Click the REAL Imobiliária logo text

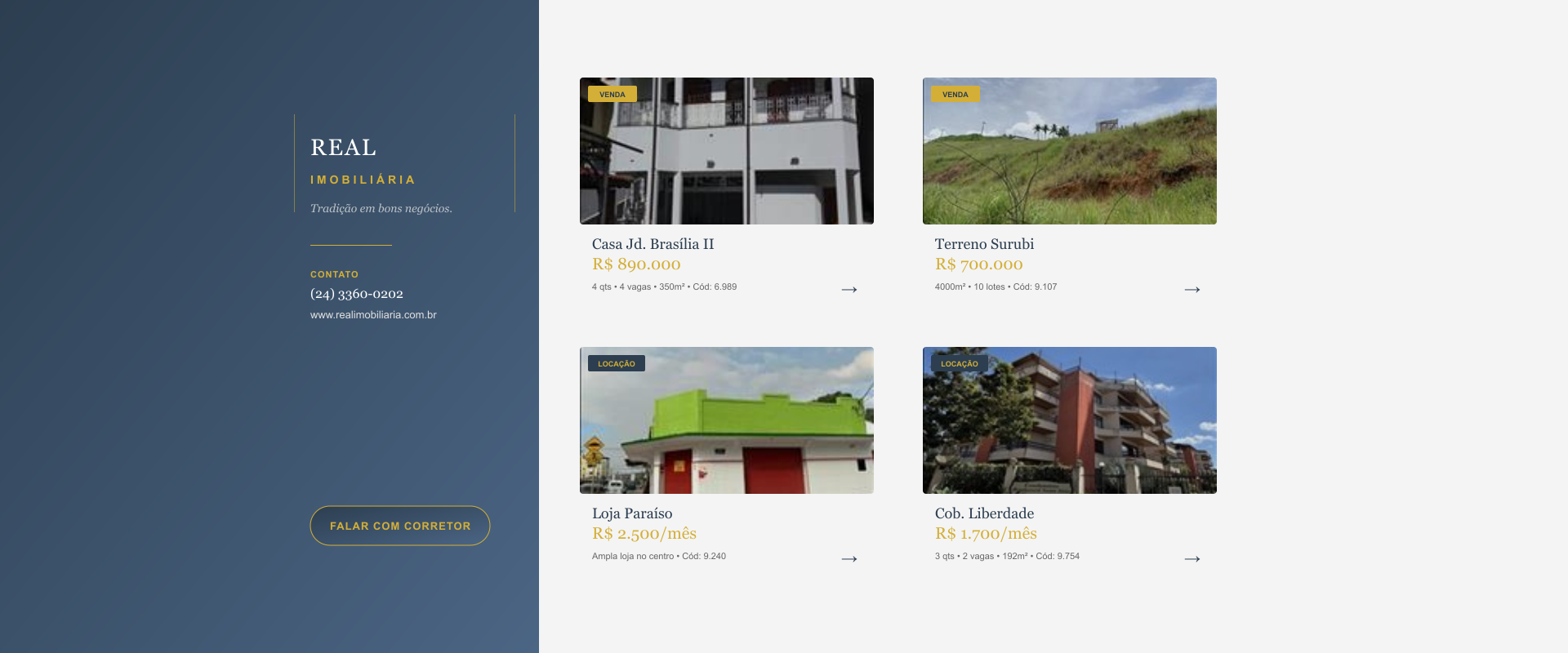pyautogui.click(x=344, y=148)
